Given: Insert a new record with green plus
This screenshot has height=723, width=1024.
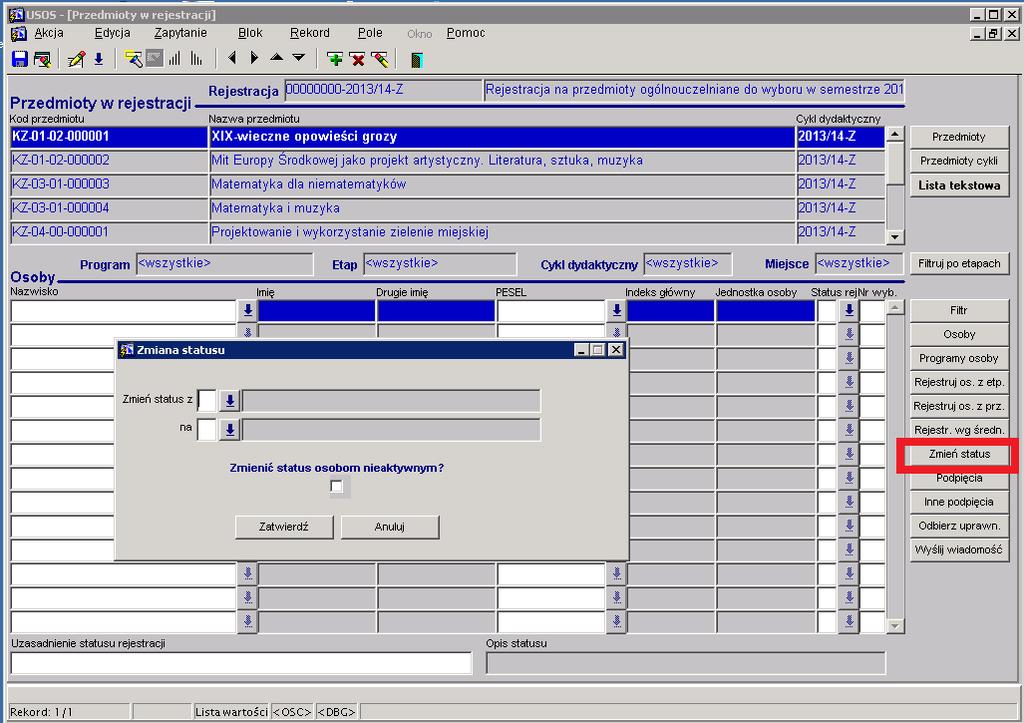Looking at the screenshot, I should click(x=335, y=59).
